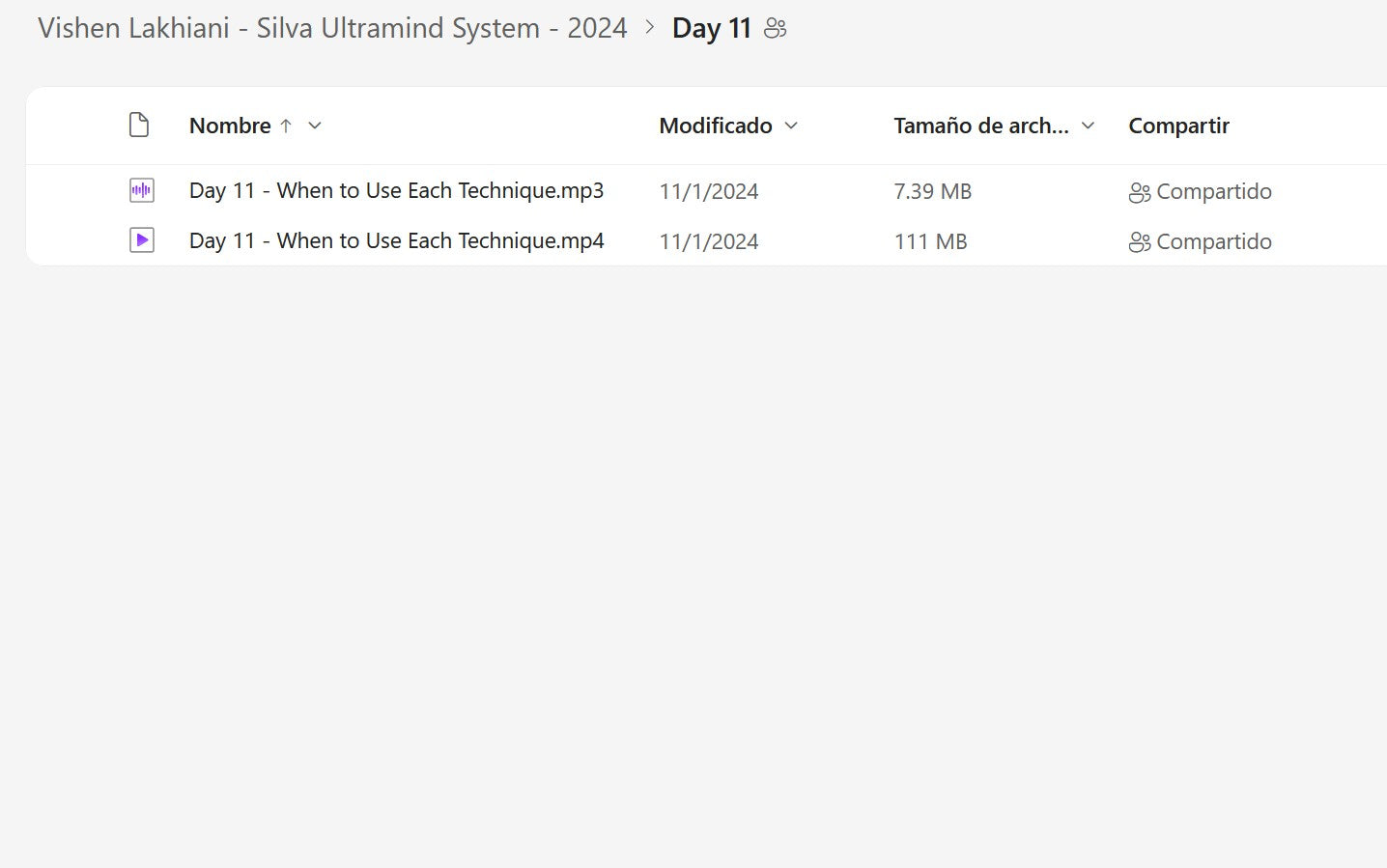Click the MP4 video file icon
Viewport: 1387px width, 868px height.
[x=142, y=240]
